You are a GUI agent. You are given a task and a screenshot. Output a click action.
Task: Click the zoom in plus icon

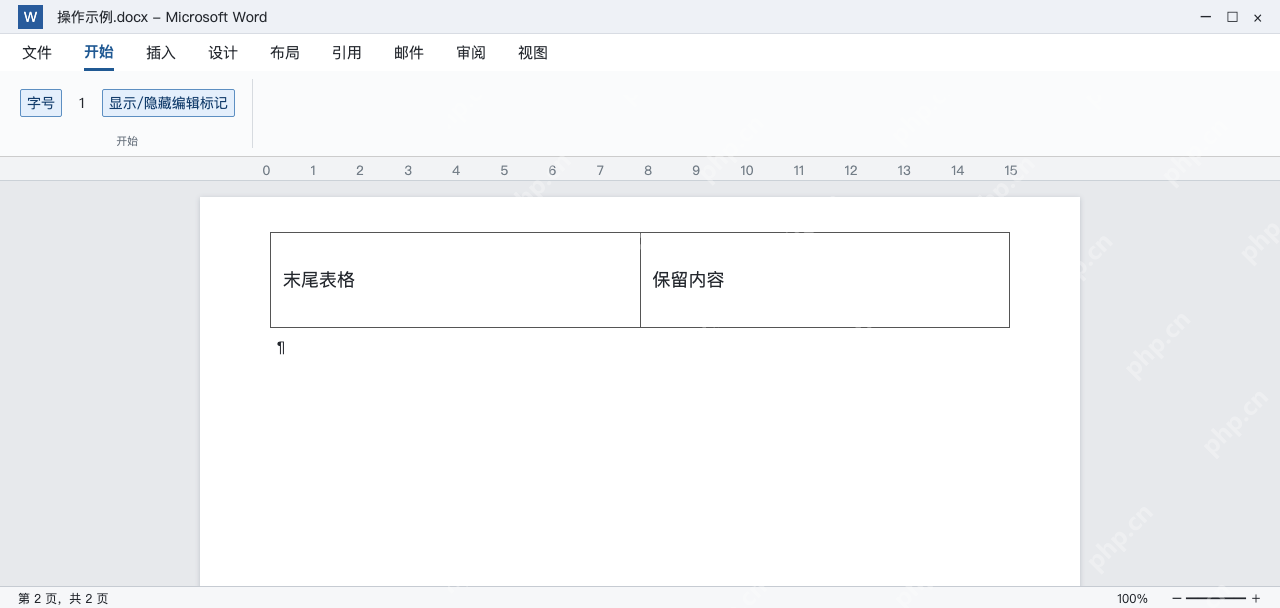[1256, 598]
